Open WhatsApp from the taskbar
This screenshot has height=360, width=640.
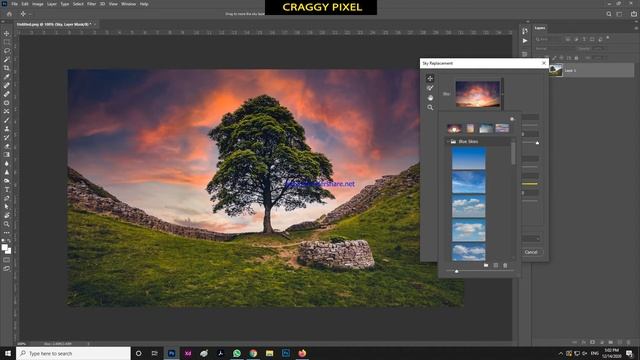[x=237, y=353]
